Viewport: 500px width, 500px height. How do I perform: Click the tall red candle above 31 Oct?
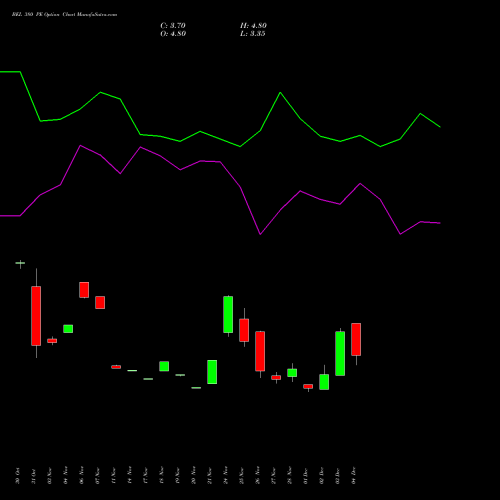[36, 316]
